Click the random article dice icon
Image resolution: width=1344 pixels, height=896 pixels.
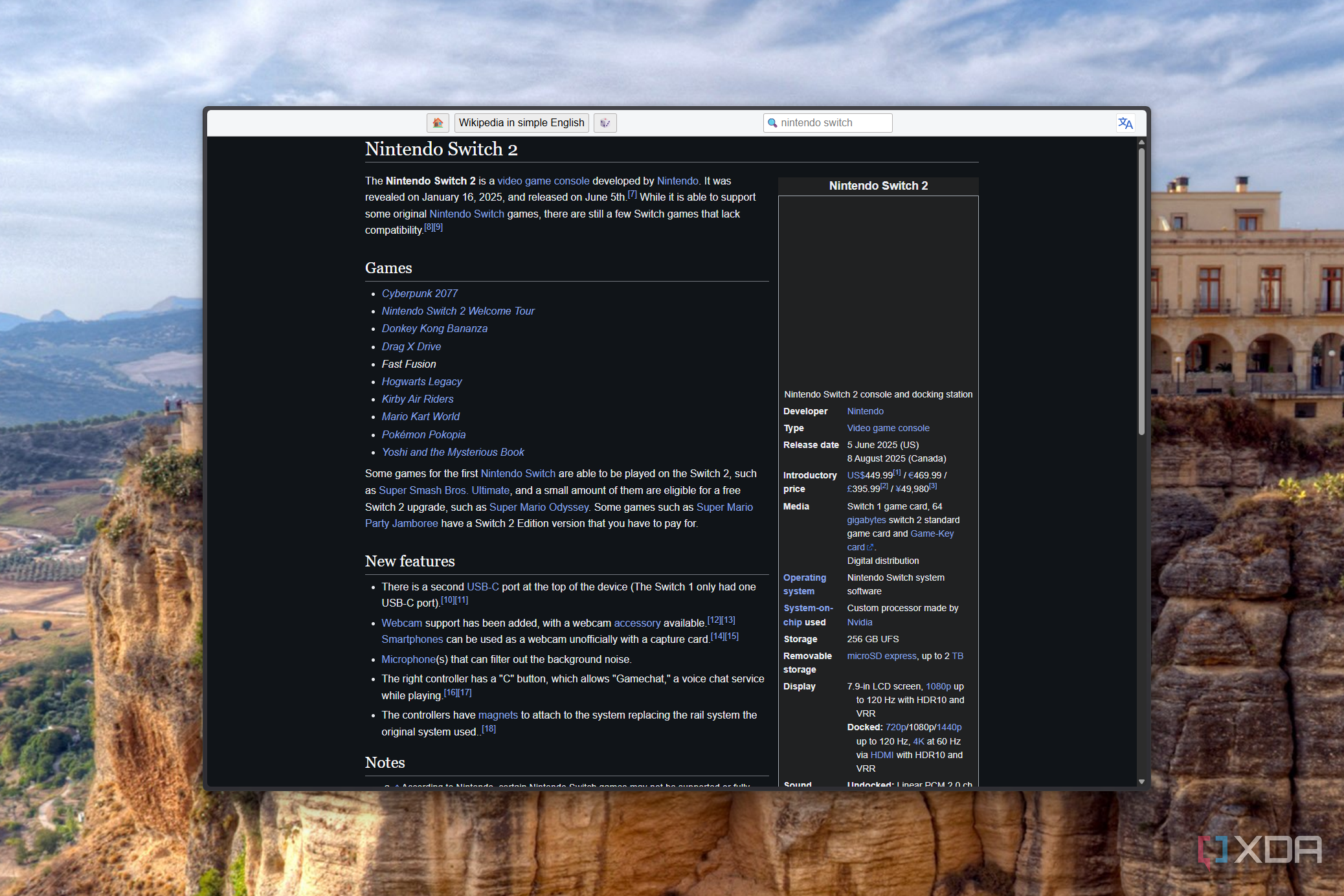click(605, 123)
